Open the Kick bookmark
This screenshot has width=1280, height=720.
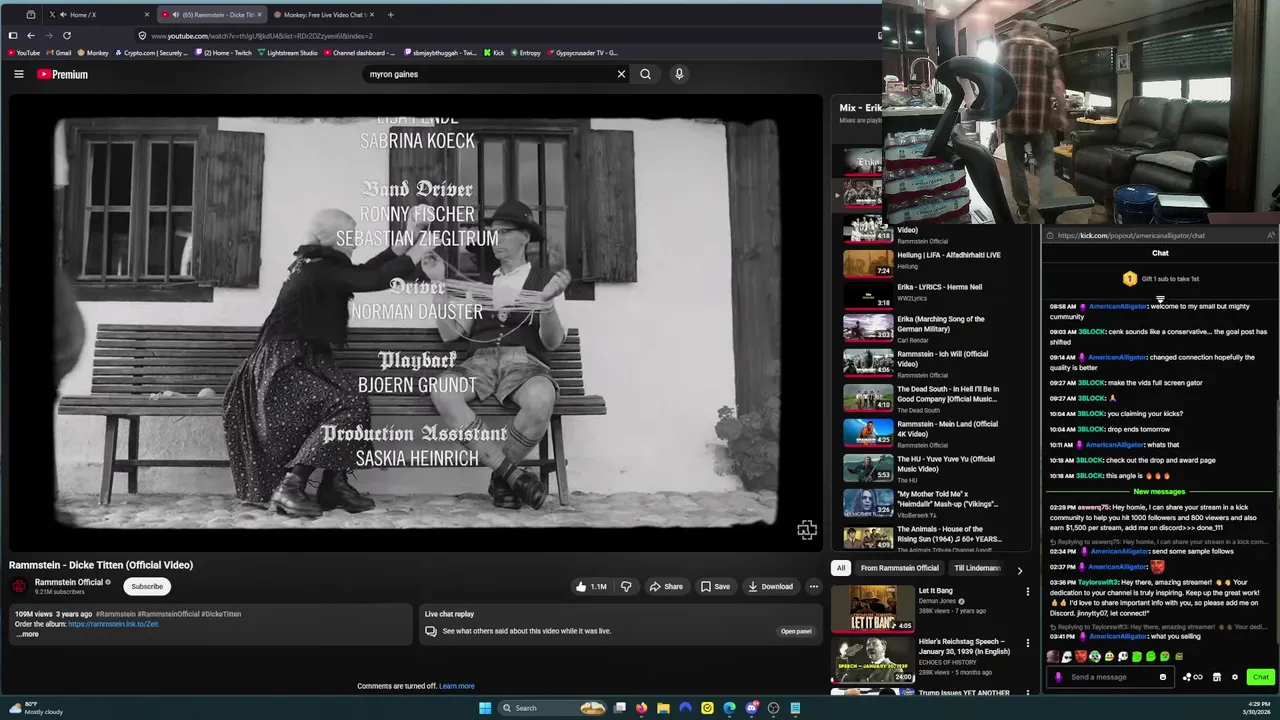[x=494, y=53]
